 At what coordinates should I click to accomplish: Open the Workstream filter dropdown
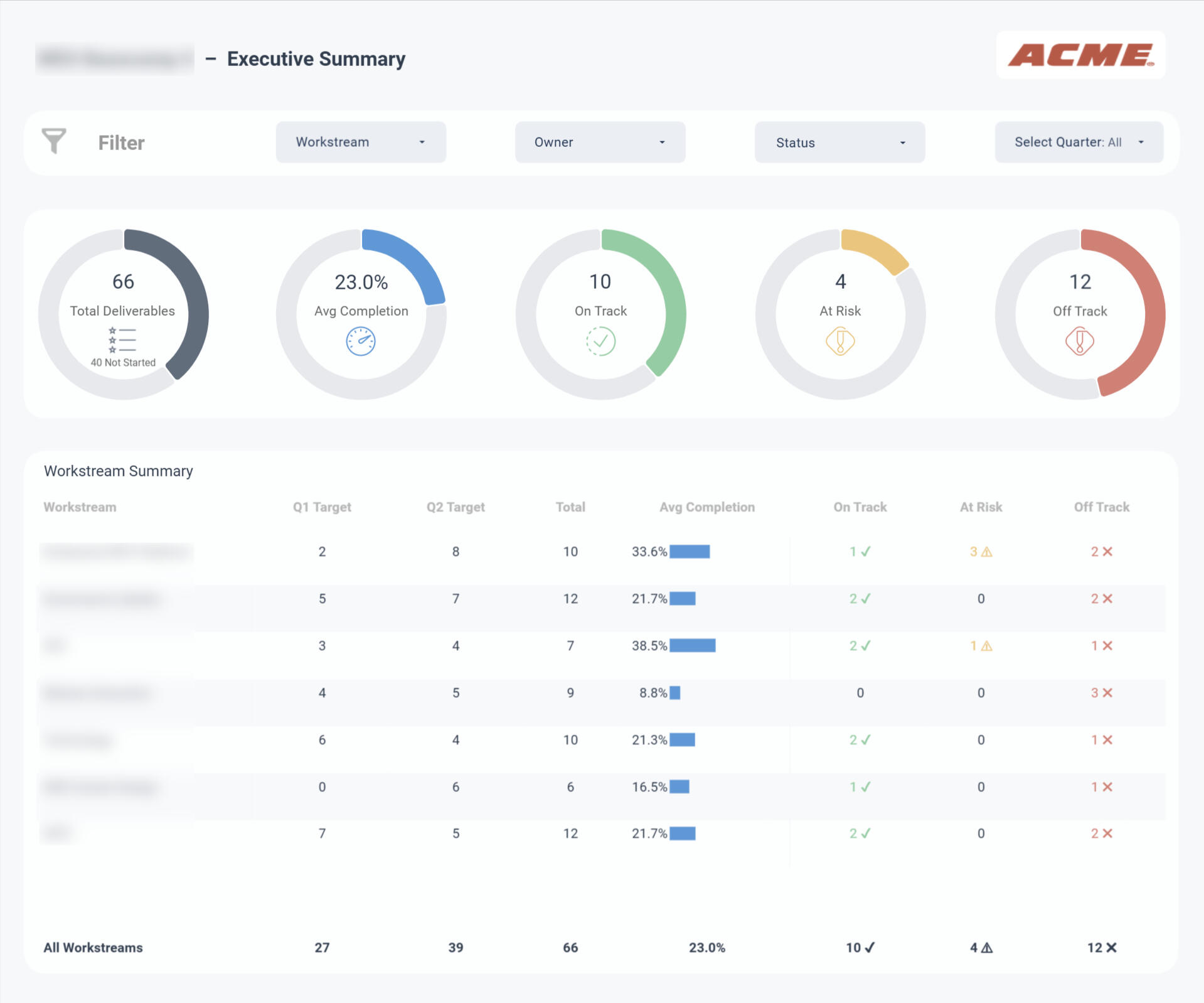pos(361,142)
